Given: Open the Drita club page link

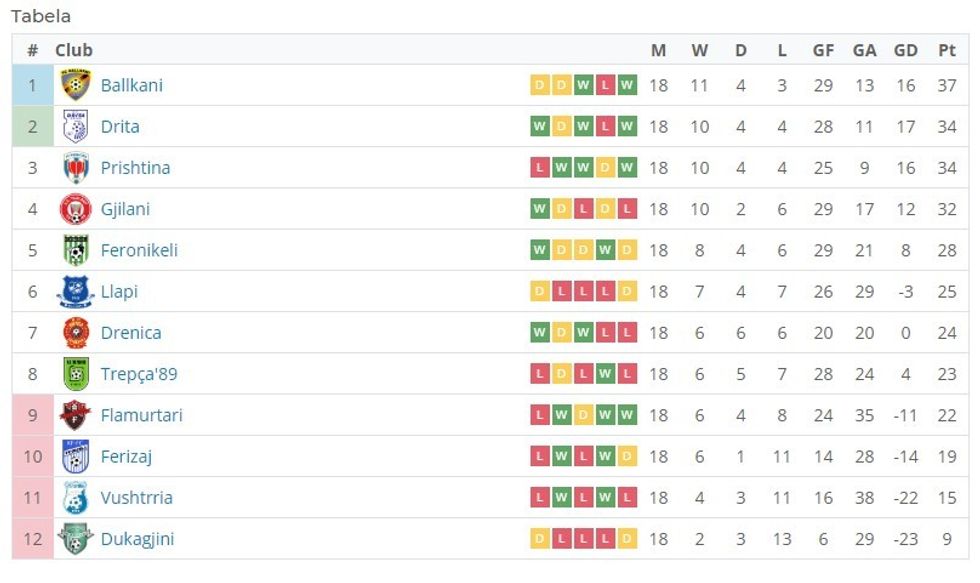Looking at the screenshot, I should (120, 127).
